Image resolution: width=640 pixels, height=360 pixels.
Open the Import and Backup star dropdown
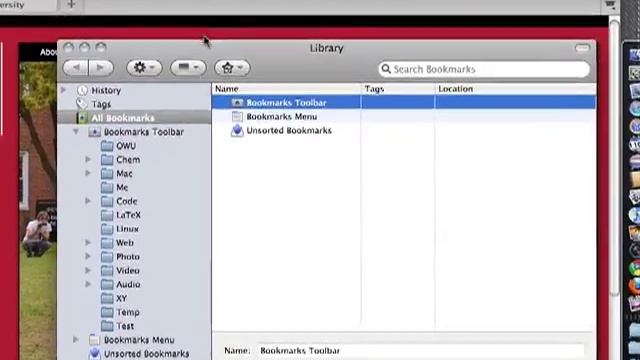point(232,68)
